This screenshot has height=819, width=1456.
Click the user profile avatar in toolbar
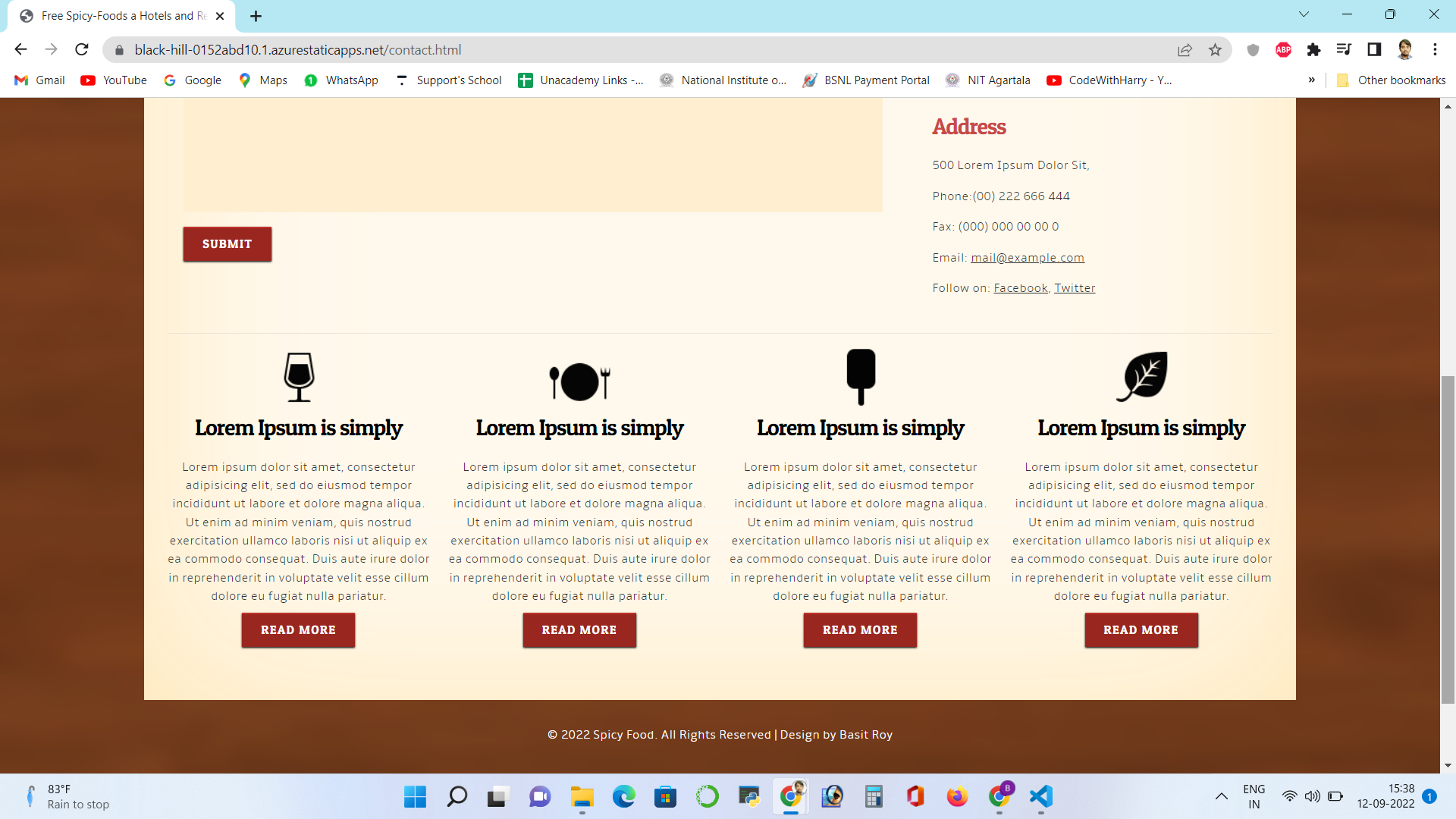click(x=1404, y=50)
